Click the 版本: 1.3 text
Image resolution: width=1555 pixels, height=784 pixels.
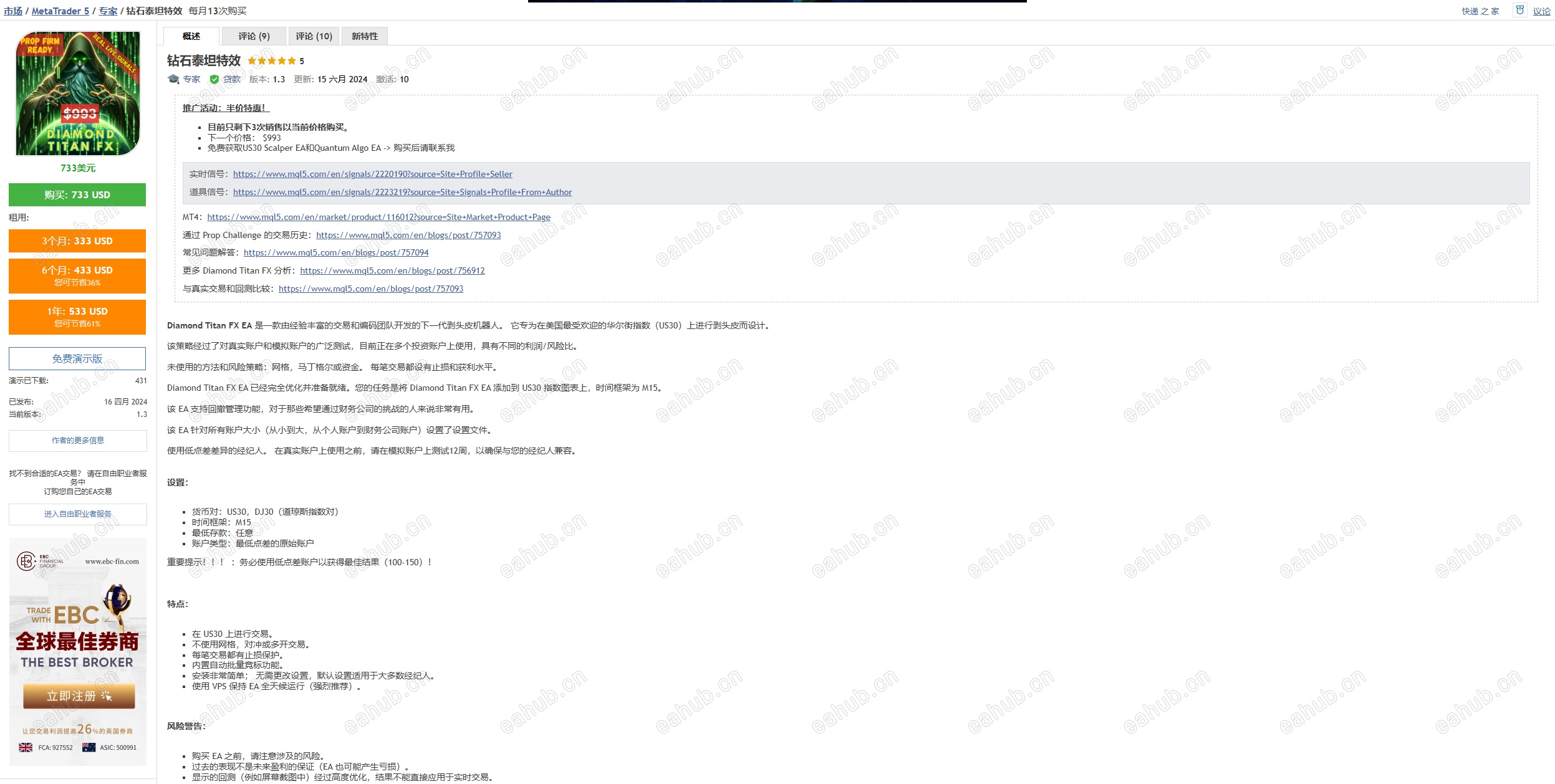pos(267,79)
